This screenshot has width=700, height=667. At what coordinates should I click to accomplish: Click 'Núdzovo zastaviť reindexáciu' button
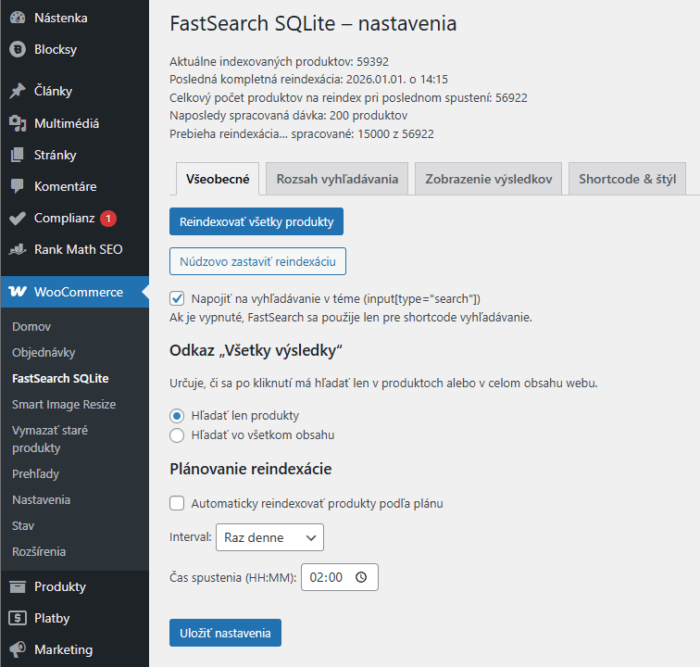point(258,261)
